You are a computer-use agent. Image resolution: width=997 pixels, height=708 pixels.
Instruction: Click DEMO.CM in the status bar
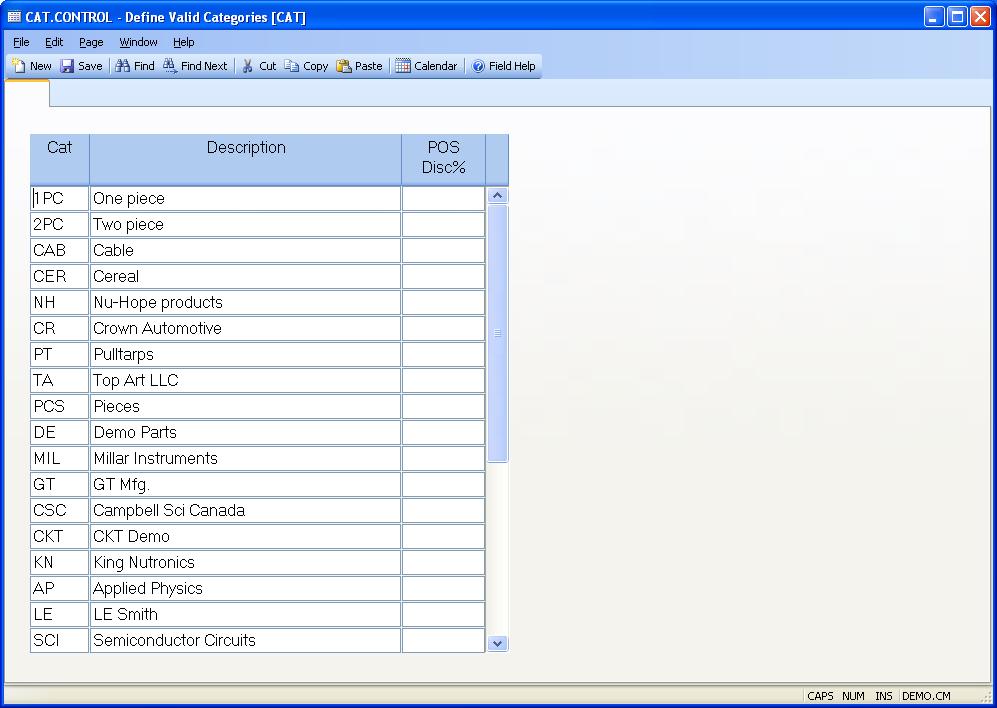(x=926, y=696)
